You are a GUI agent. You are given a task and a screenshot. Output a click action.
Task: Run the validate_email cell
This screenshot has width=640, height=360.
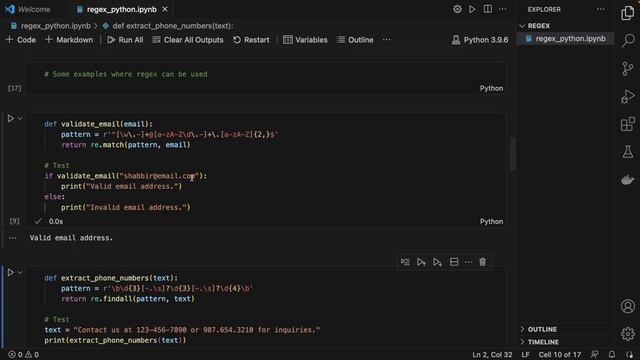pos(11,118)
